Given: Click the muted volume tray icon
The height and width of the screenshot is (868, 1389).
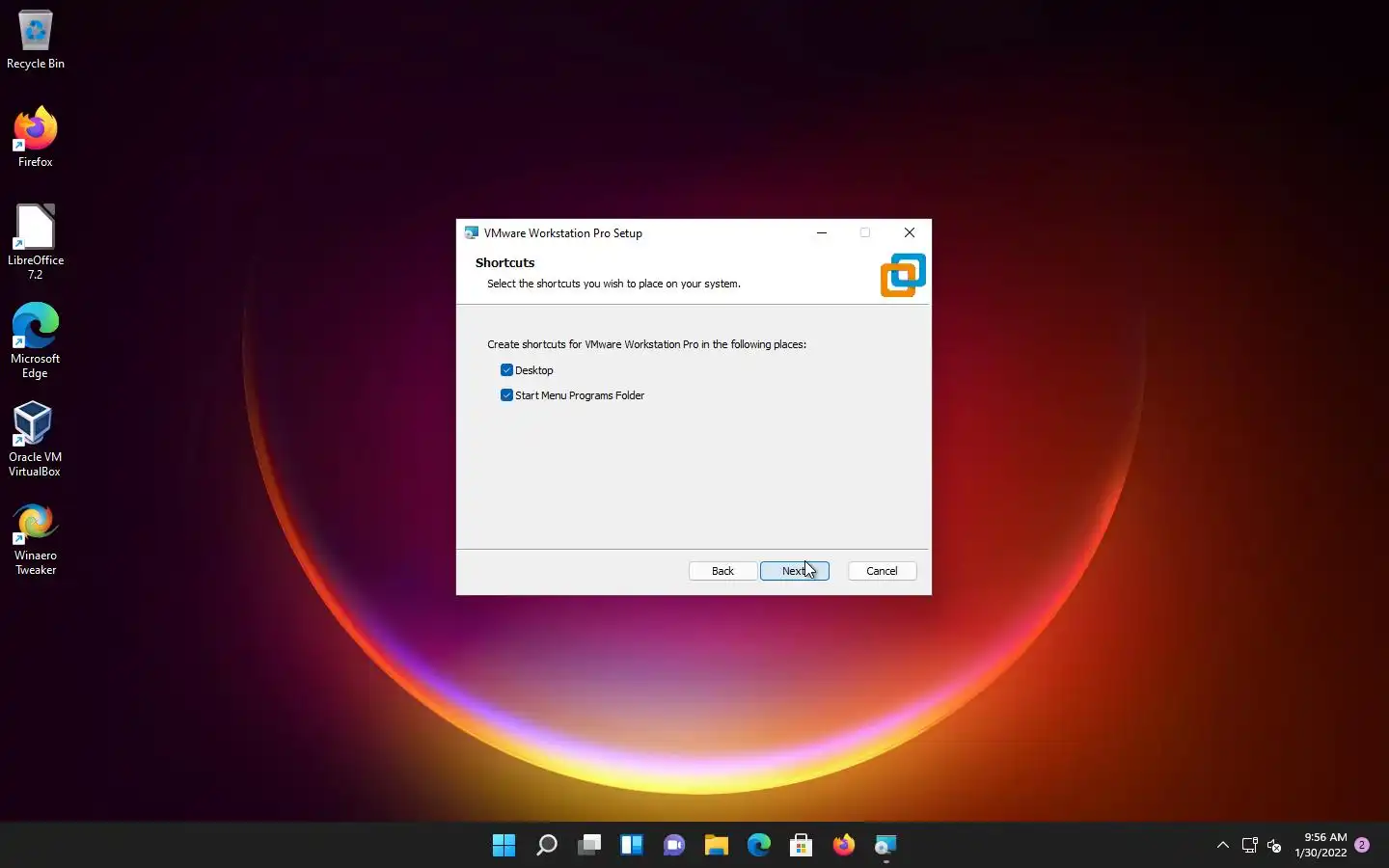Looking at the screenshot, I should 1274,846.
